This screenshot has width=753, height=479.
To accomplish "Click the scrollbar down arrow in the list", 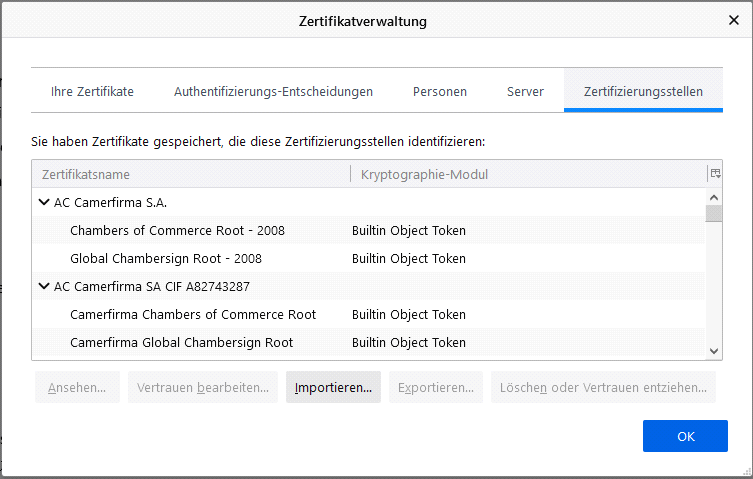I will tap(714, 351).
